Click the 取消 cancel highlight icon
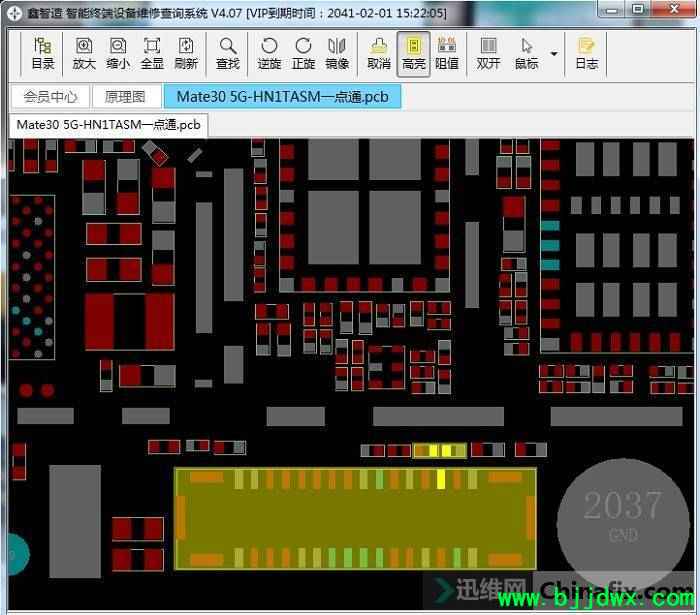700x615 pixels. [x=379, y=54]
